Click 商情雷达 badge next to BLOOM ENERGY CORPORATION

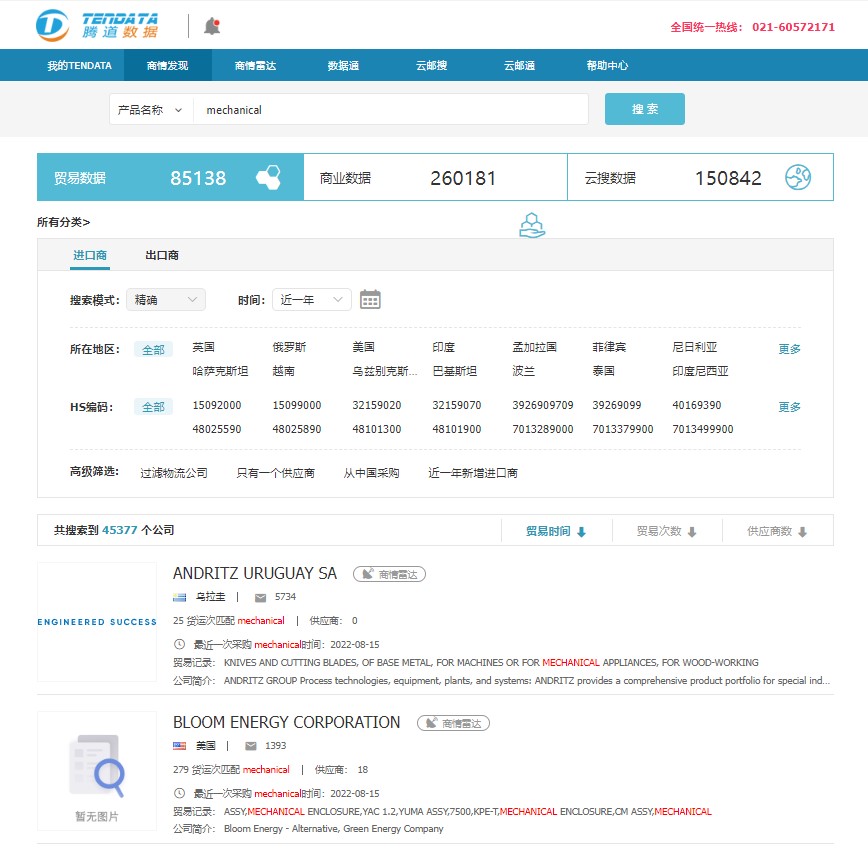[453, 723]
